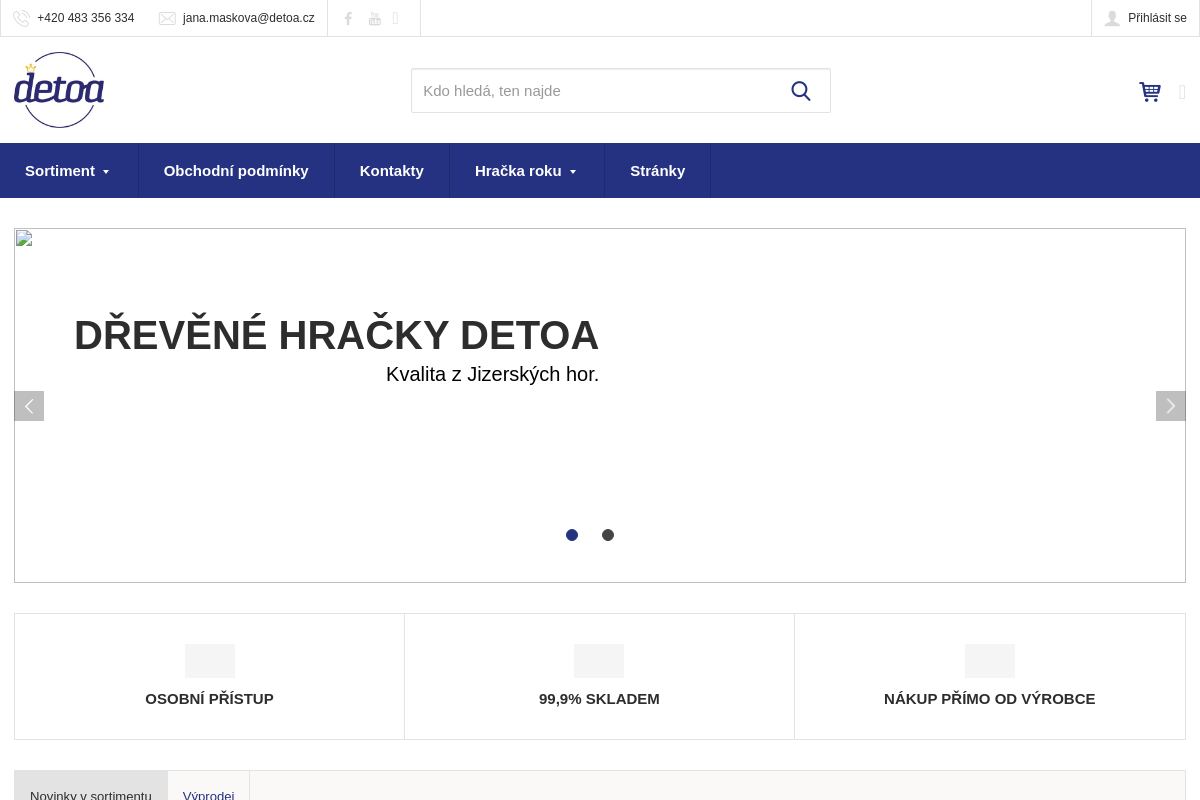Click the search magnifier button
The width and height of the screenshot is (1200, 800).
801,91
